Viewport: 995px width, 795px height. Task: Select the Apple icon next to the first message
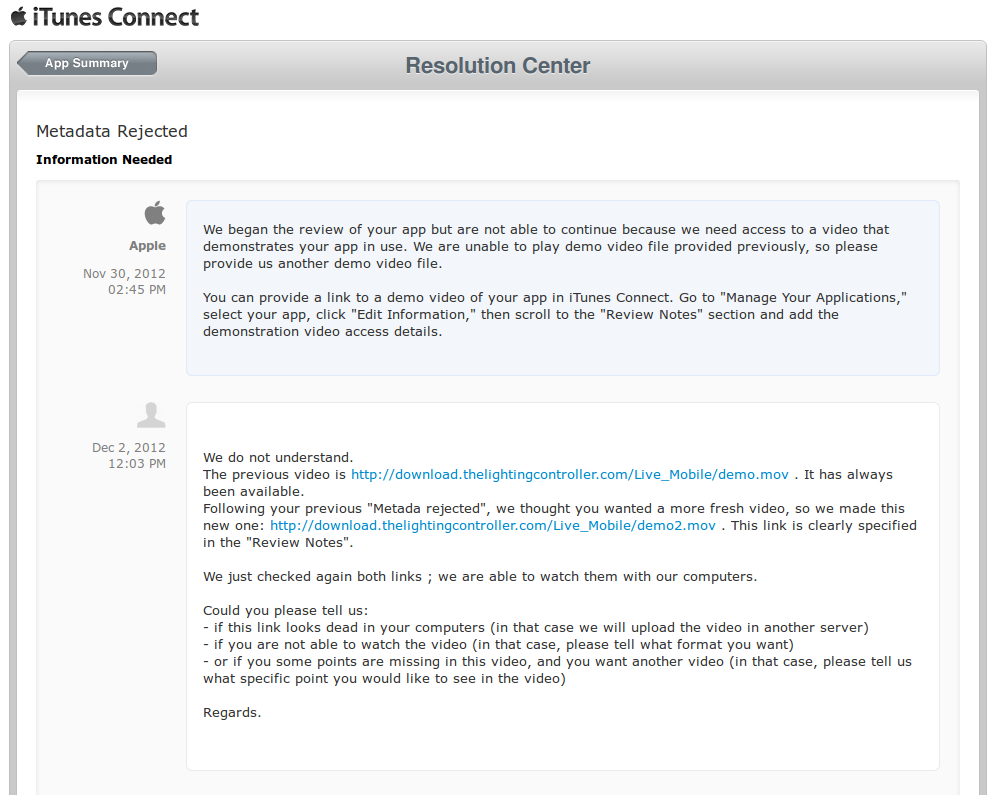[x=155, y=212]
